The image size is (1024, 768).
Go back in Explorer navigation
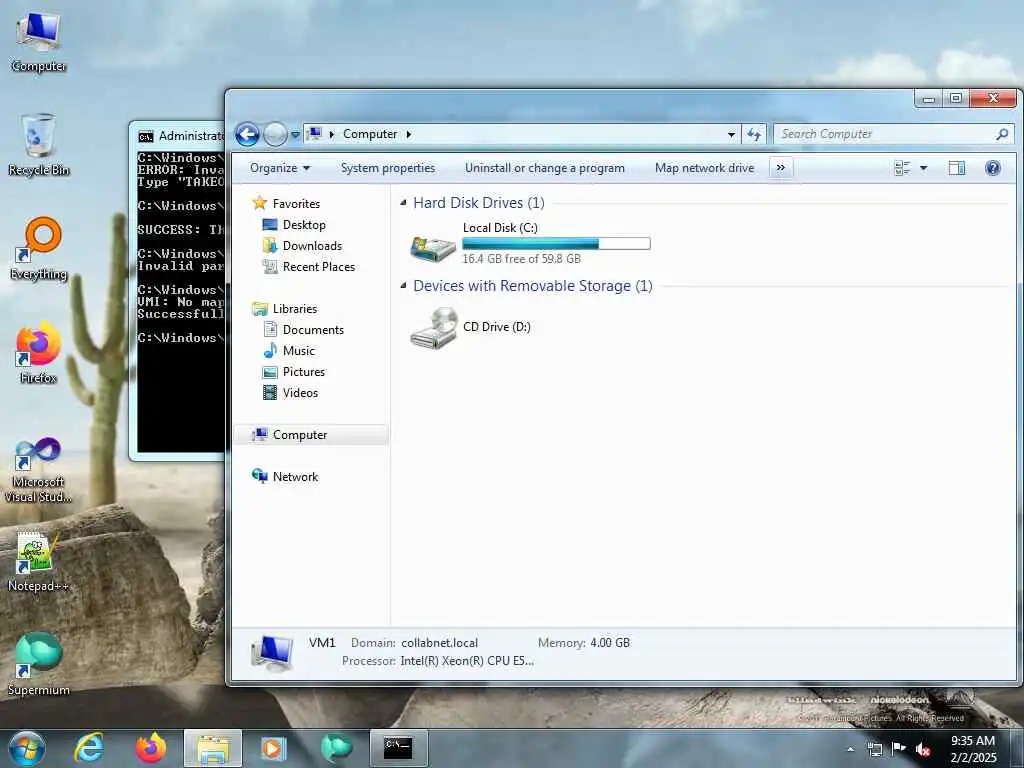tap(247, 135)
